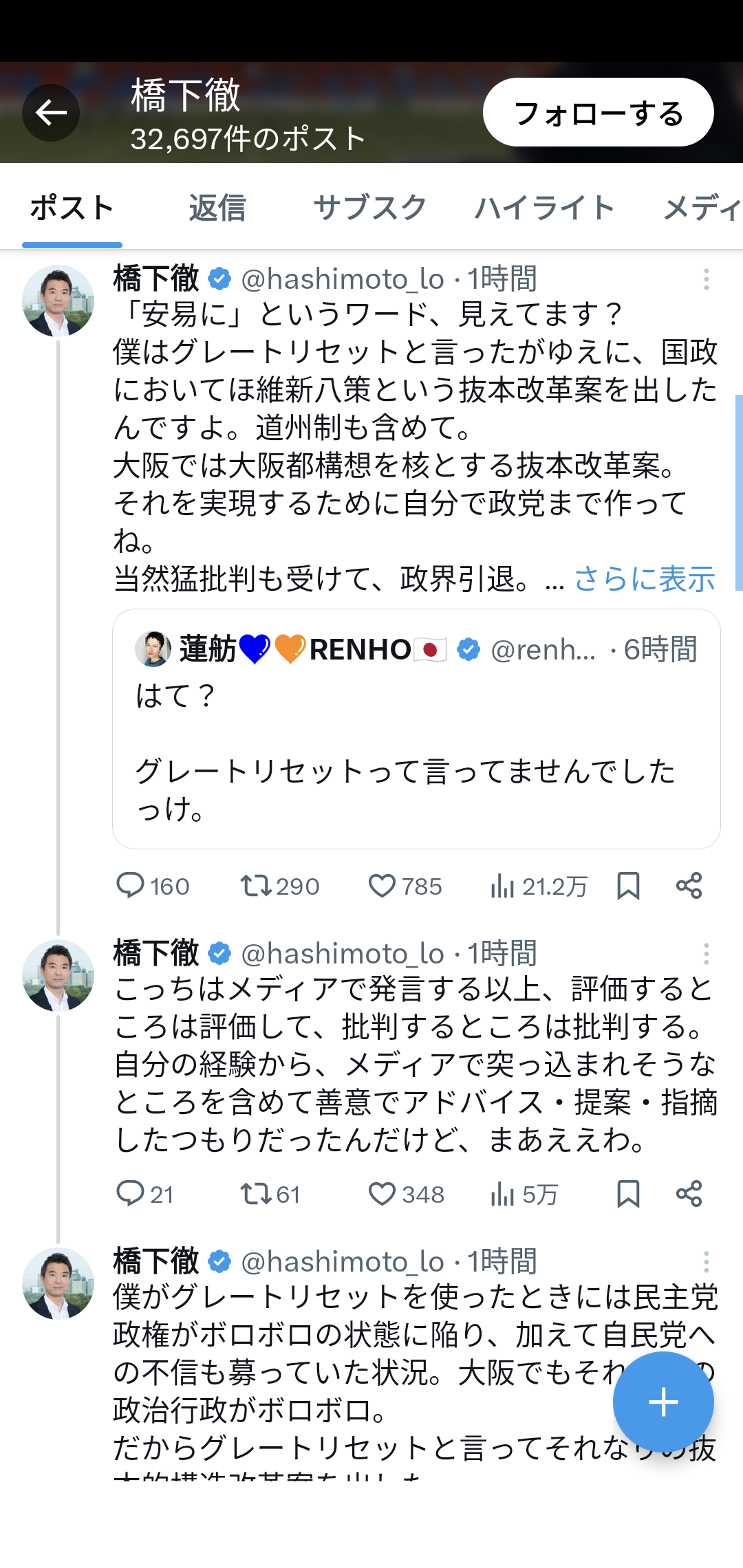Switch to the 返信 tab

217,208
